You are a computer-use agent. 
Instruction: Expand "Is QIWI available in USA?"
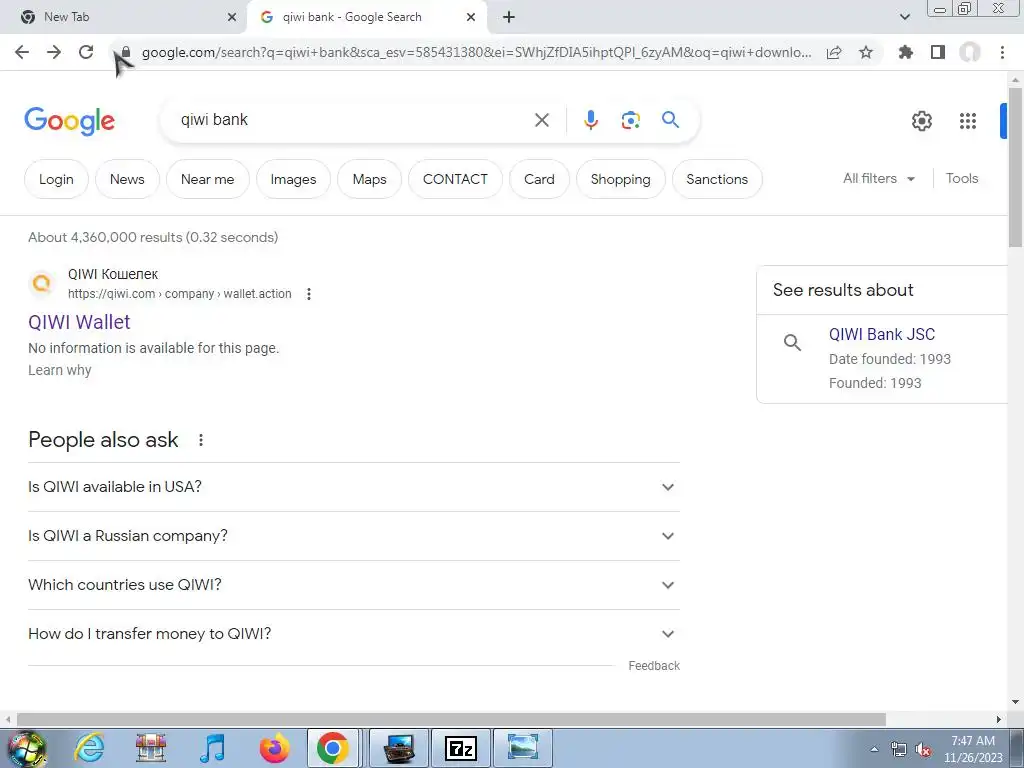[354, 487]
